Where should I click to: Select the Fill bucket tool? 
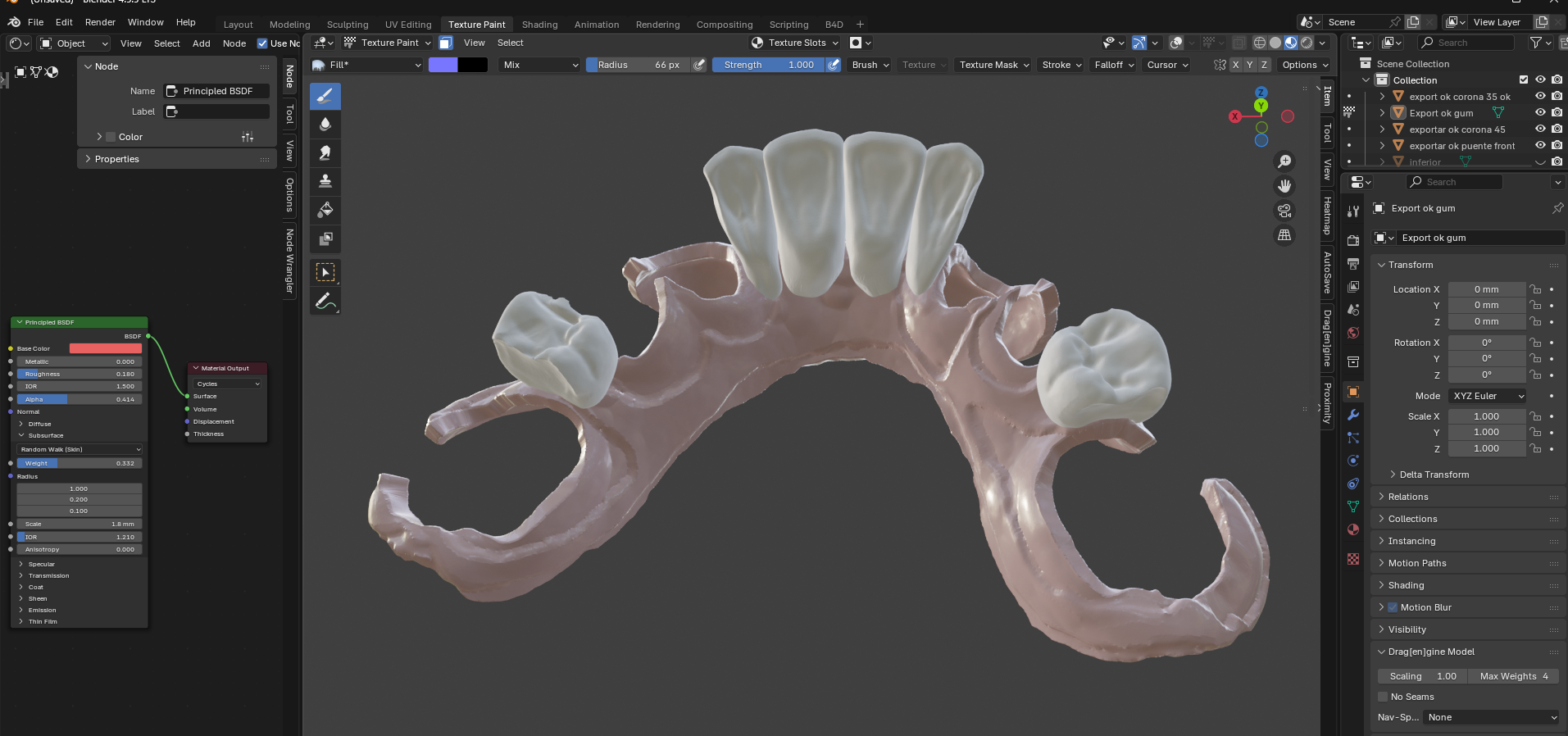(325, 210)
